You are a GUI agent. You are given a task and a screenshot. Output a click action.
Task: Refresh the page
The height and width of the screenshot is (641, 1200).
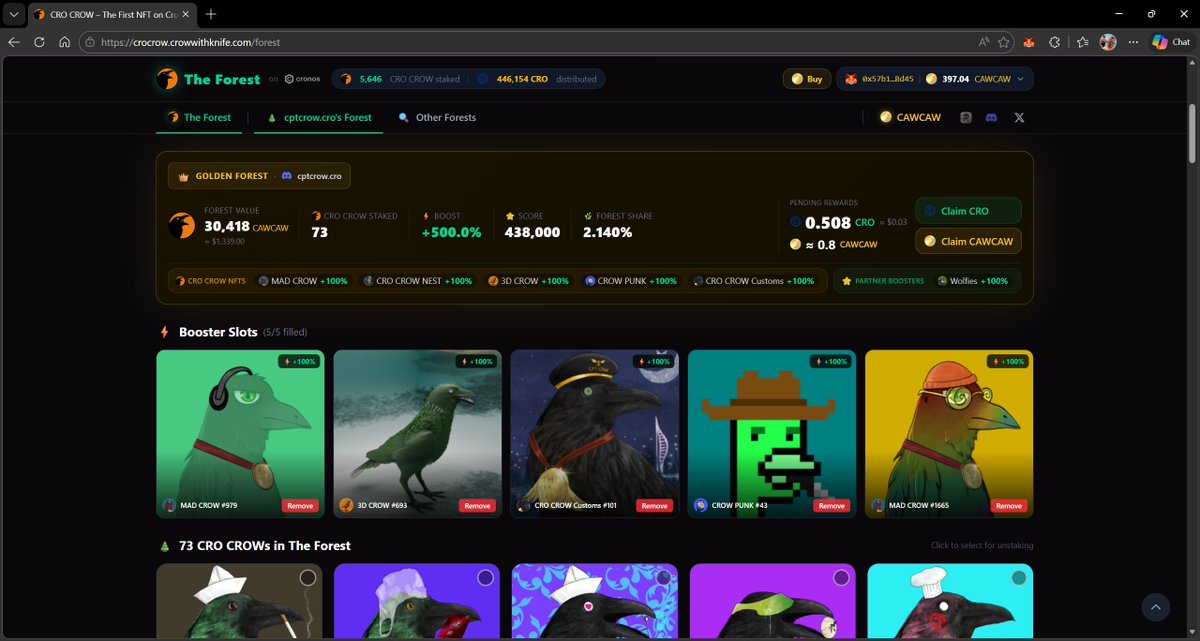[39, 42]
